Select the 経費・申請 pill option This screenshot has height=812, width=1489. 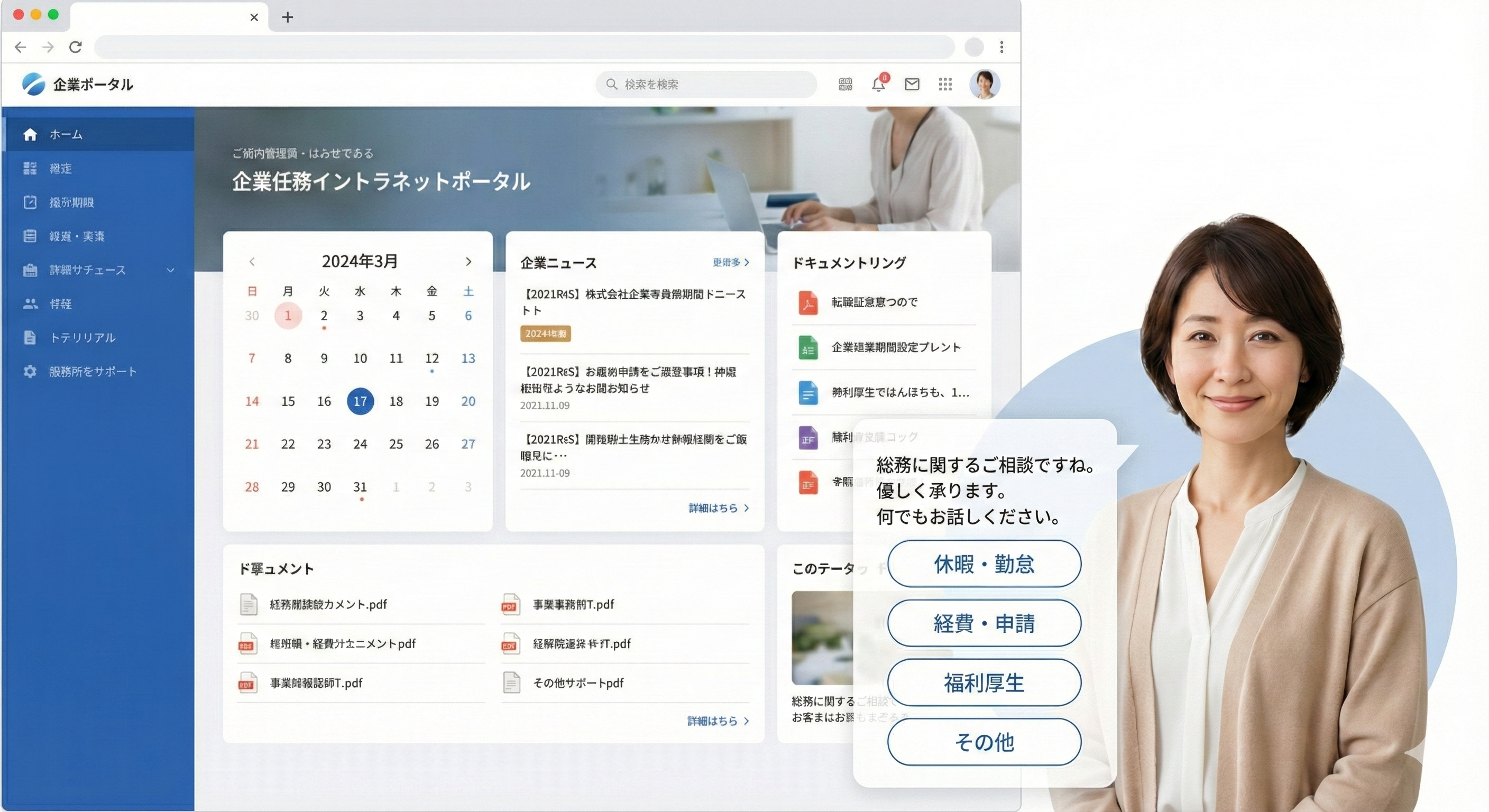pos(984,623)
